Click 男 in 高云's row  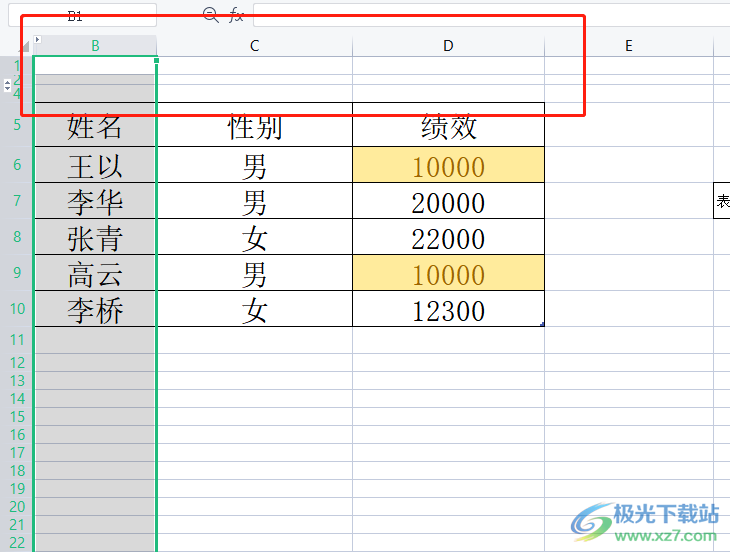coord(255,273)
